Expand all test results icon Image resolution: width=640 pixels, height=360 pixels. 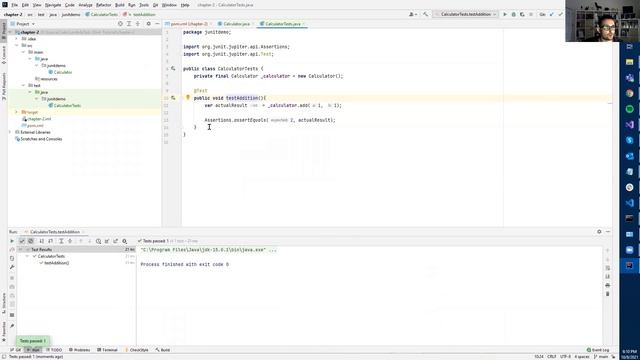click(x=61, y=241)
